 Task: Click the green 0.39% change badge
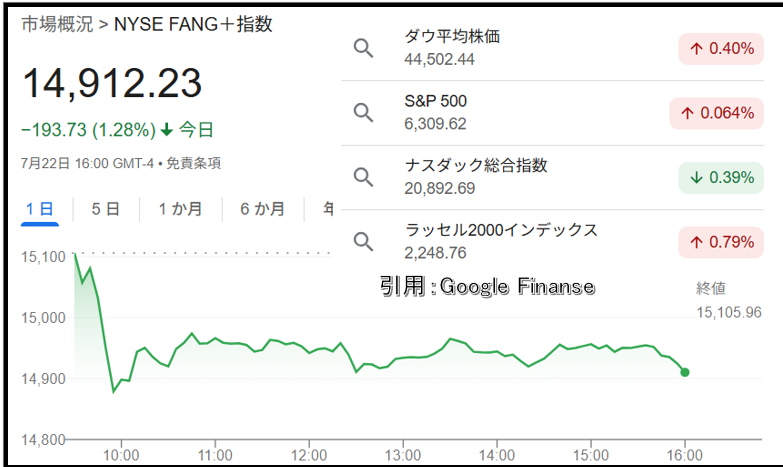coord(721,177)
